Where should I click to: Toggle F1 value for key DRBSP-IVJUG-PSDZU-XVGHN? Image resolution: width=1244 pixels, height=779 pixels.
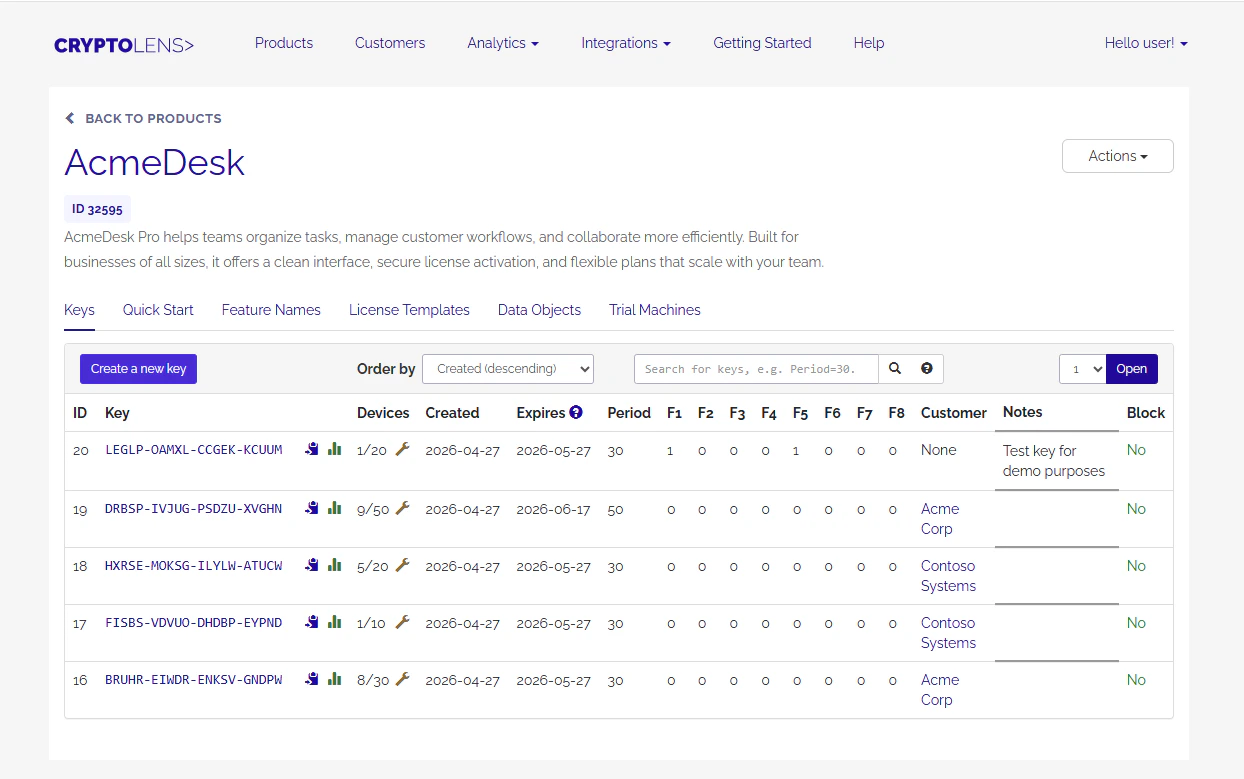coord(670,509)
